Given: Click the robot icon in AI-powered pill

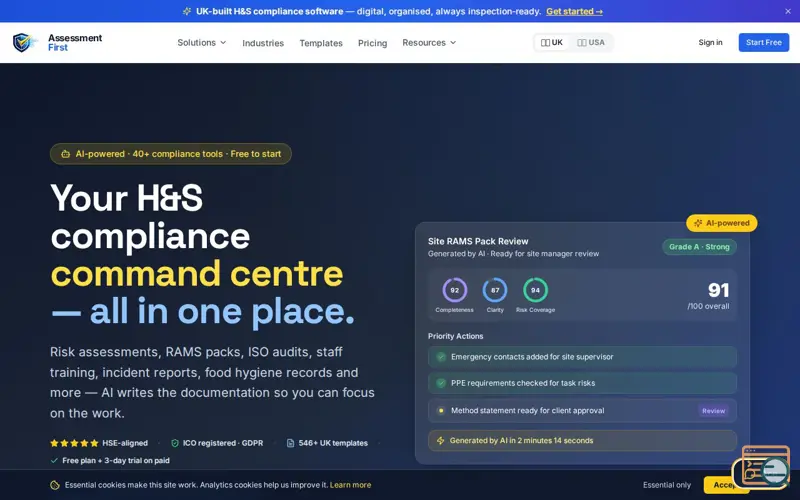Looking at the screenshot, I should point(65,154).
